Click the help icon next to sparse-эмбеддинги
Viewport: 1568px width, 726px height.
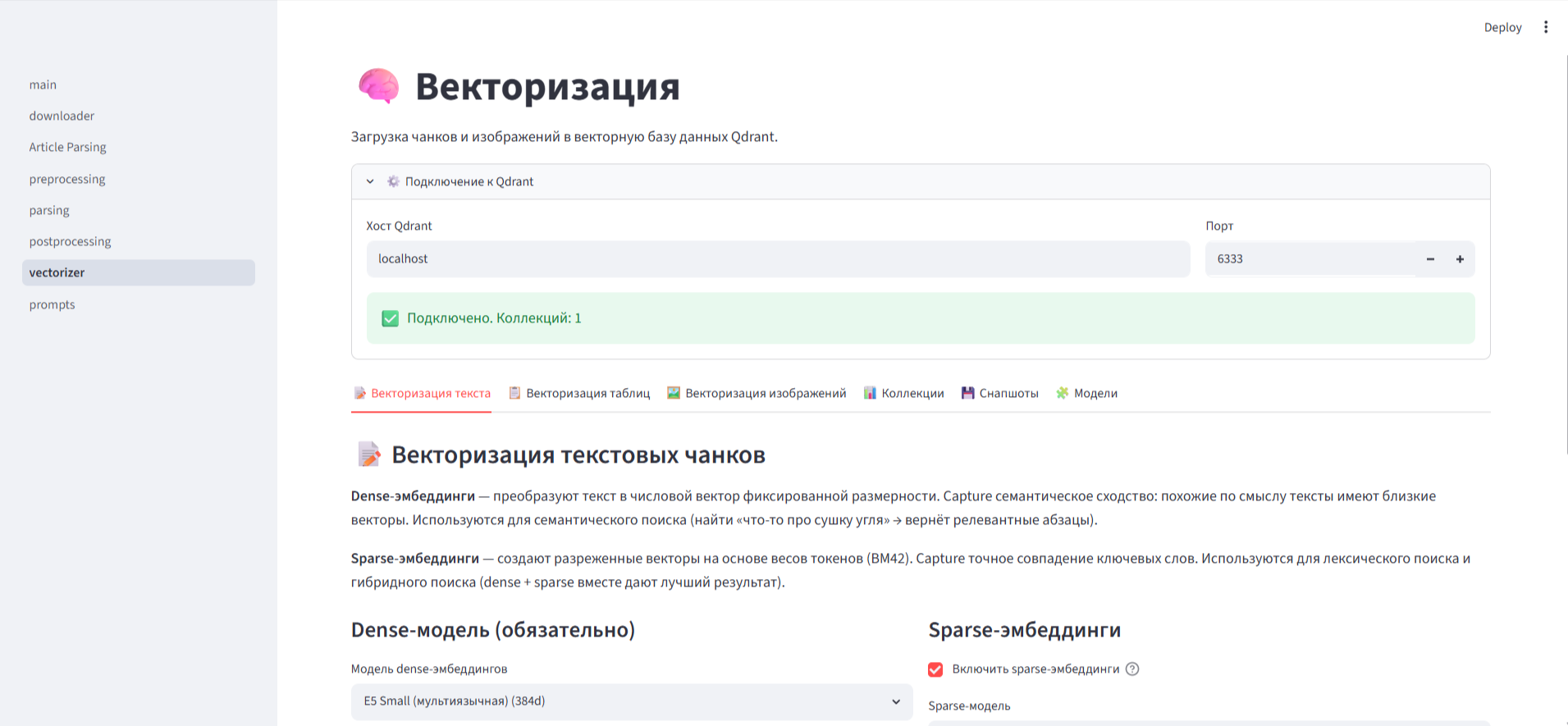point(1132,669)
